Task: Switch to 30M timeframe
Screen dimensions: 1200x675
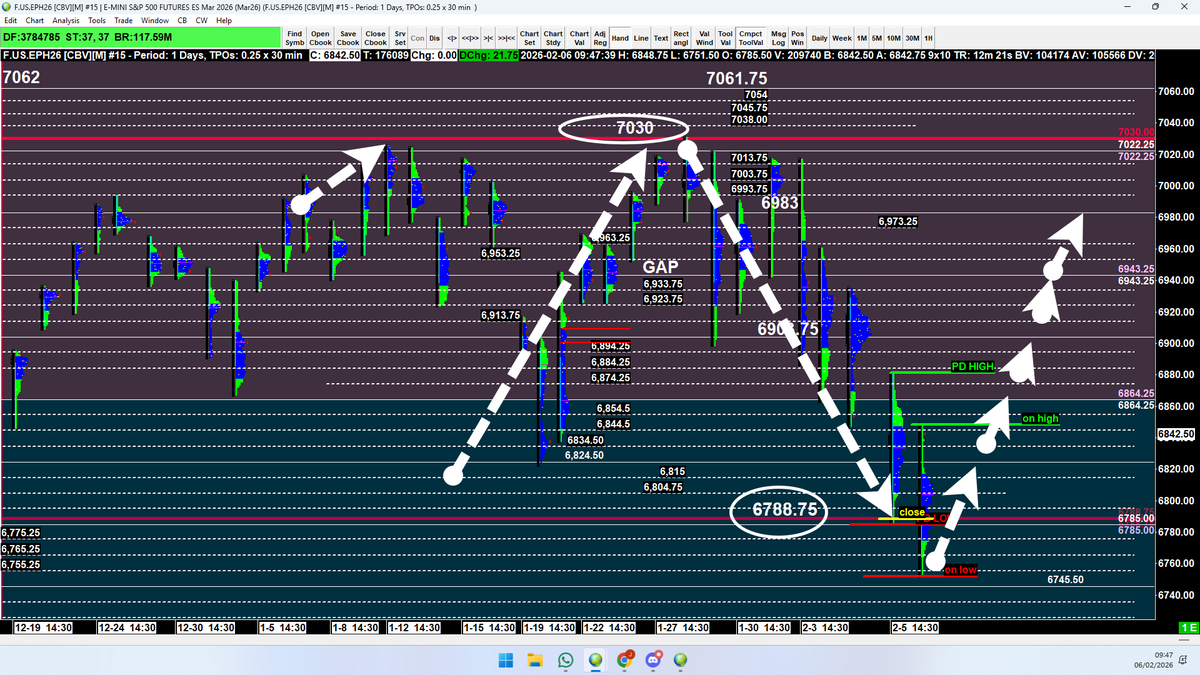Action: [x=913, y=38]
